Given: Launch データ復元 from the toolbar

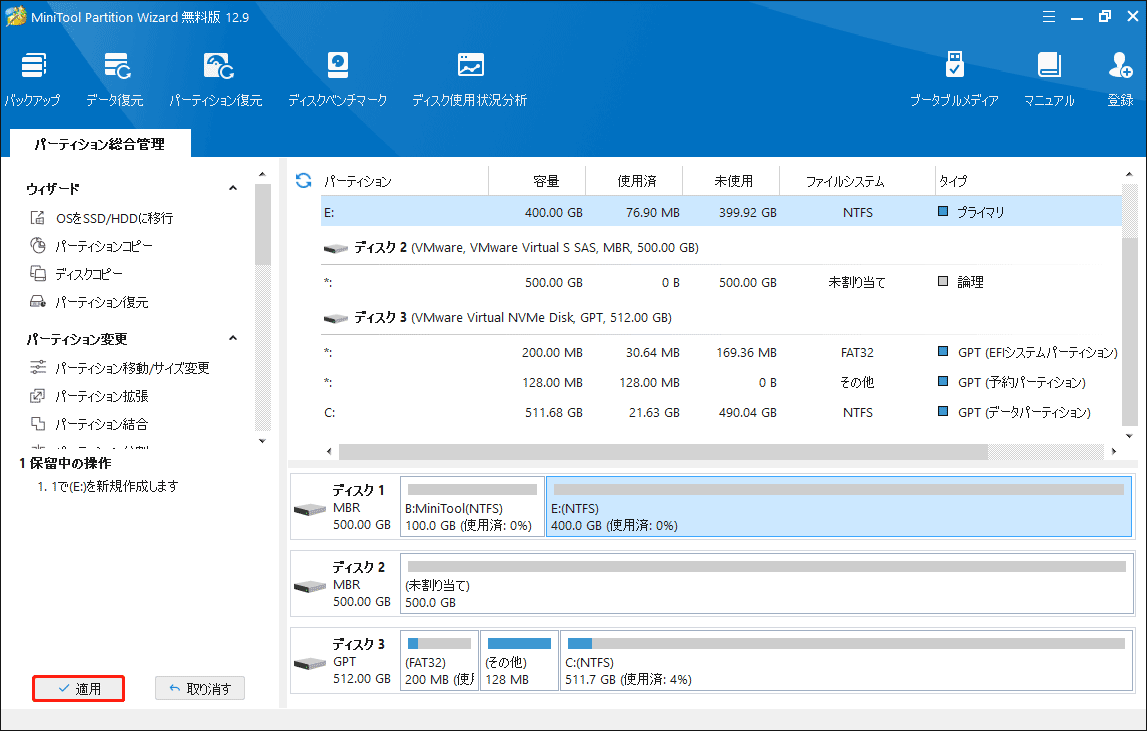Looking at the screenshot, I should tap(116, 66).
